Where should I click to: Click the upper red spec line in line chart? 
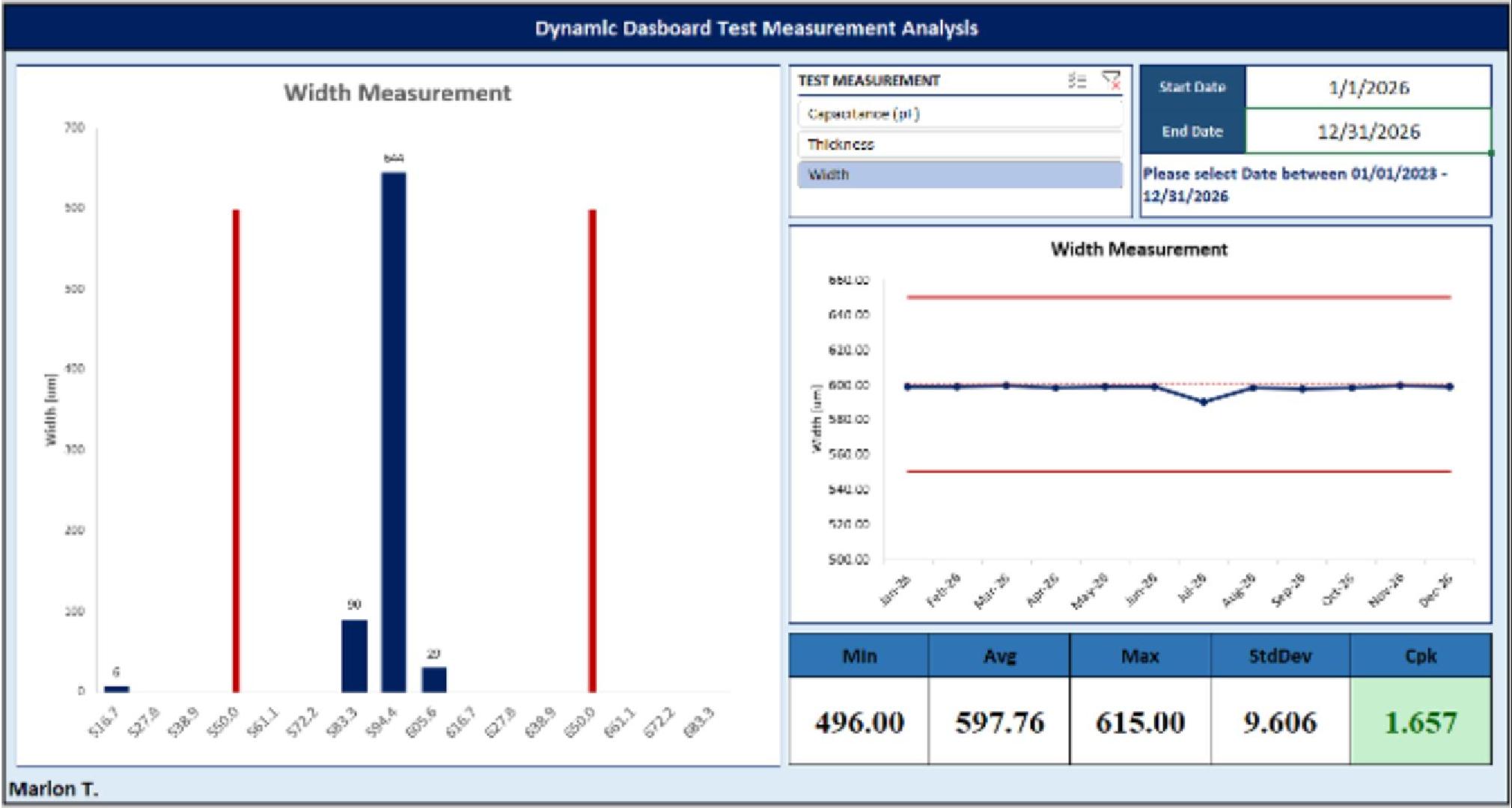coord(1179,297)
